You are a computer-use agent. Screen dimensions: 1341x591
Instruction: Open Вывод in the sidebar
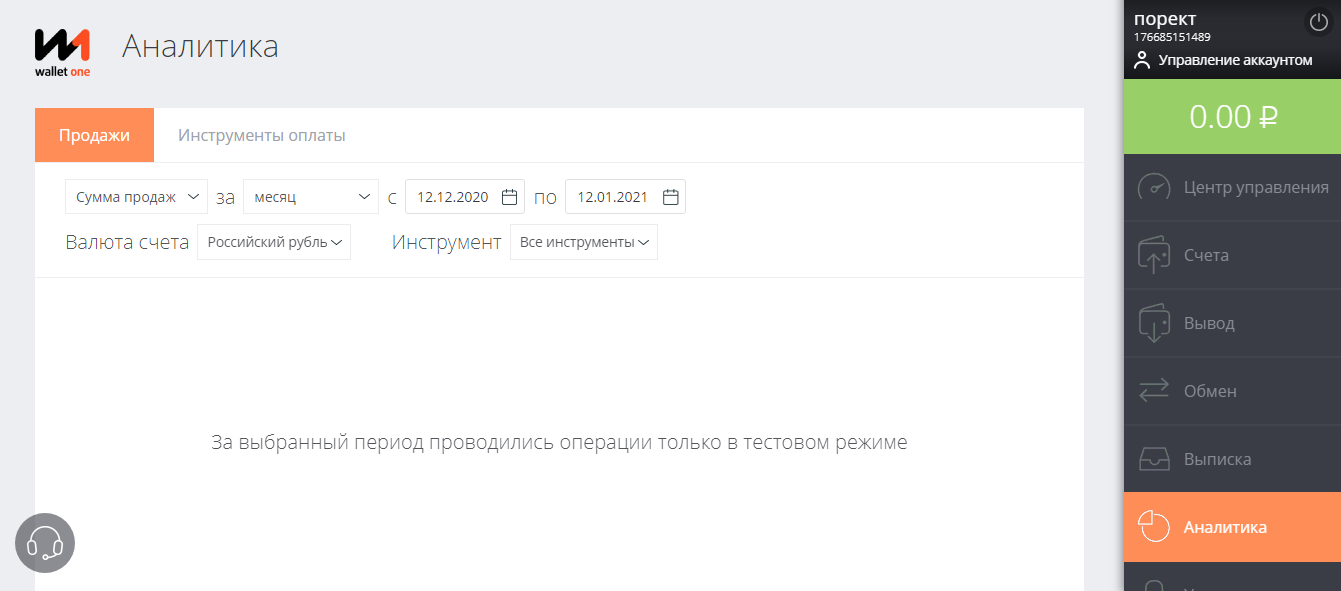pos(1232,323)
